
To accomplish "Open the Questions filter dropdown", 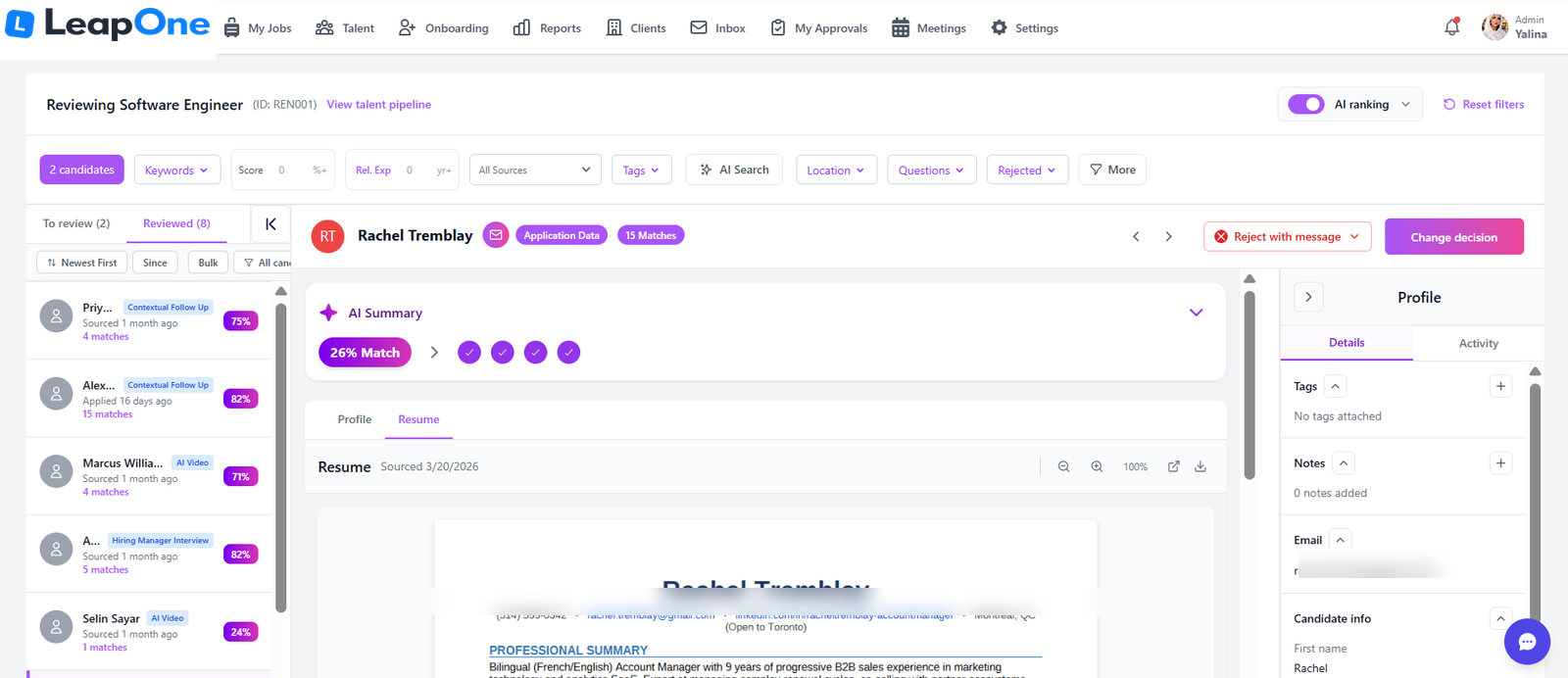I will pos(931,169).
